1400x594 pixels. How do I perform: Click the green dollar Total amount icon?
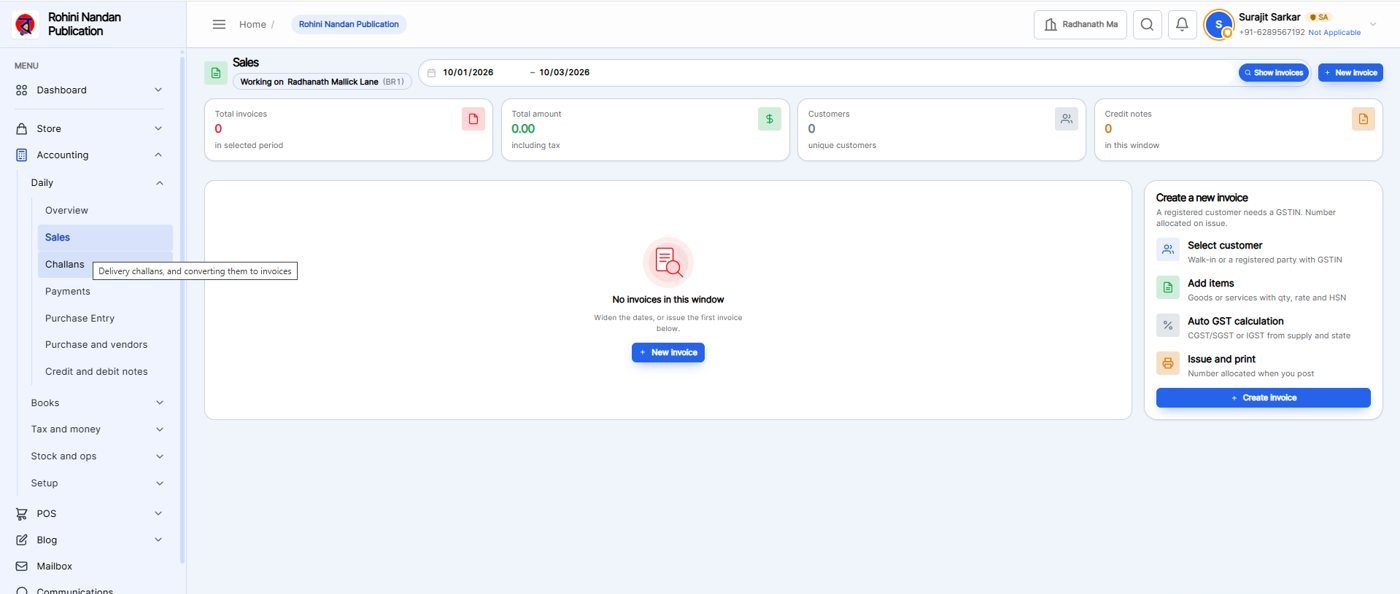[x=769, y=119]
